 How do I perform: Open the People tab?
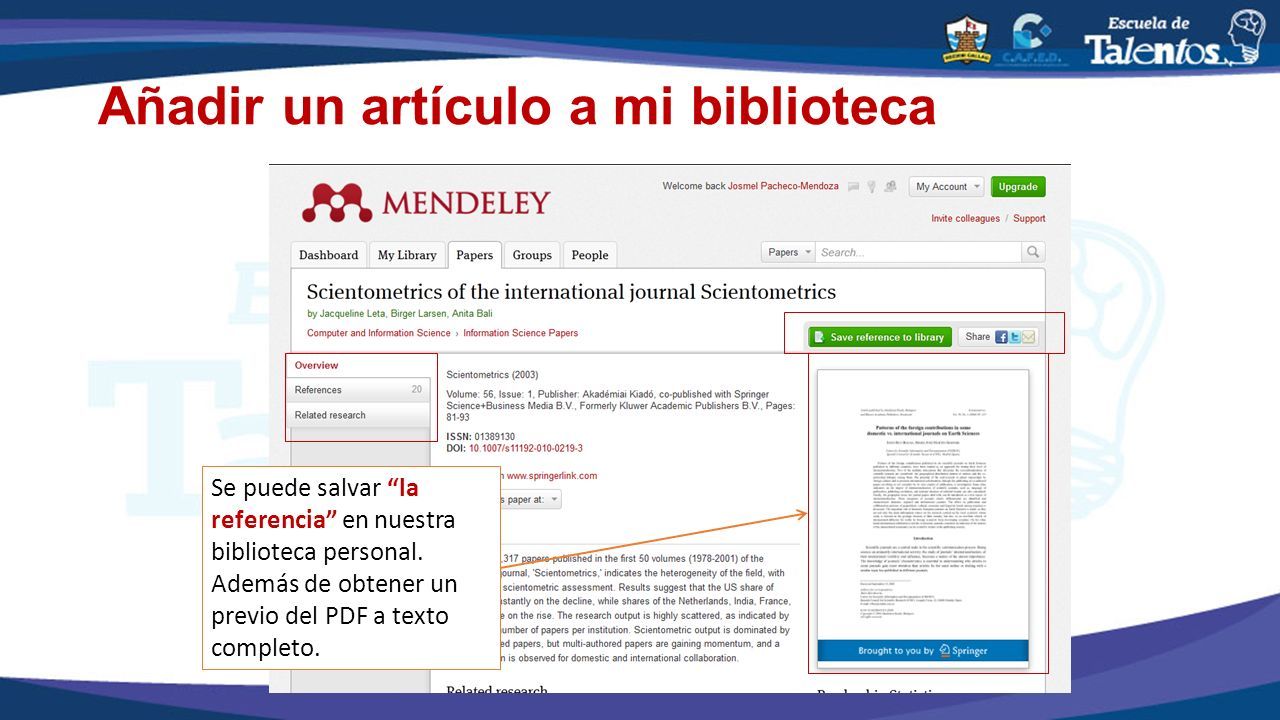[x=590, y=255]
